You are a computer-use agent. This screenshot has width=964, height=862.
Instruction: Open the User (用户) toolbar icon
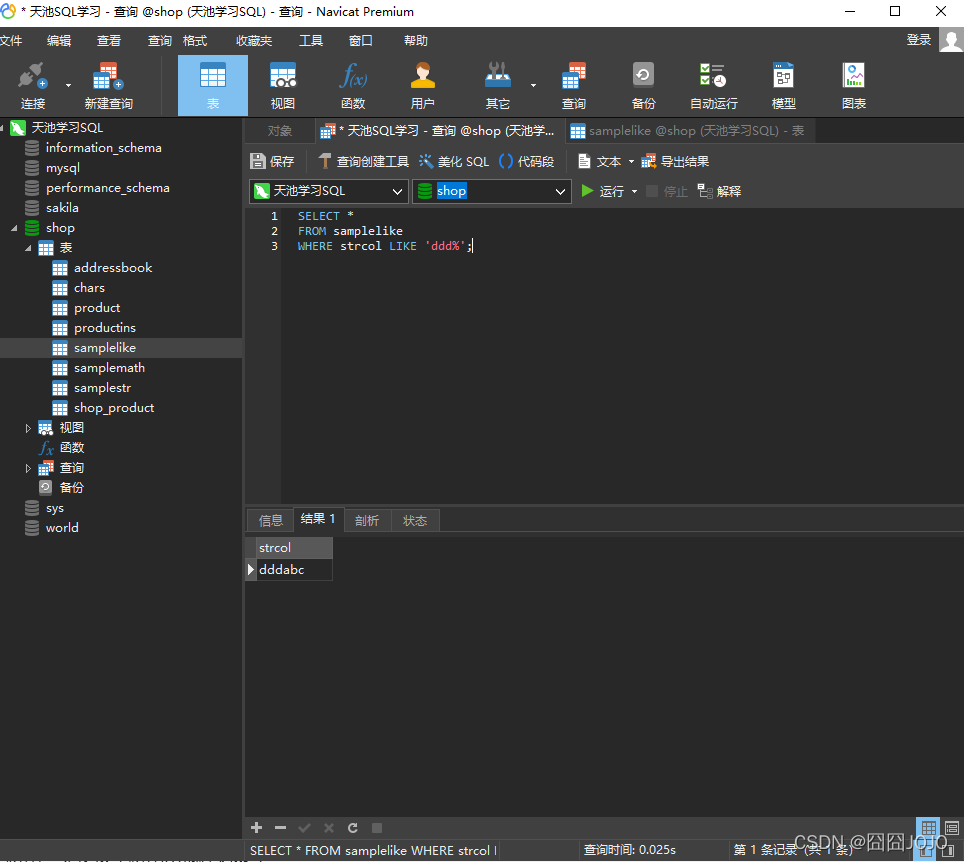(x=422, y=85)
